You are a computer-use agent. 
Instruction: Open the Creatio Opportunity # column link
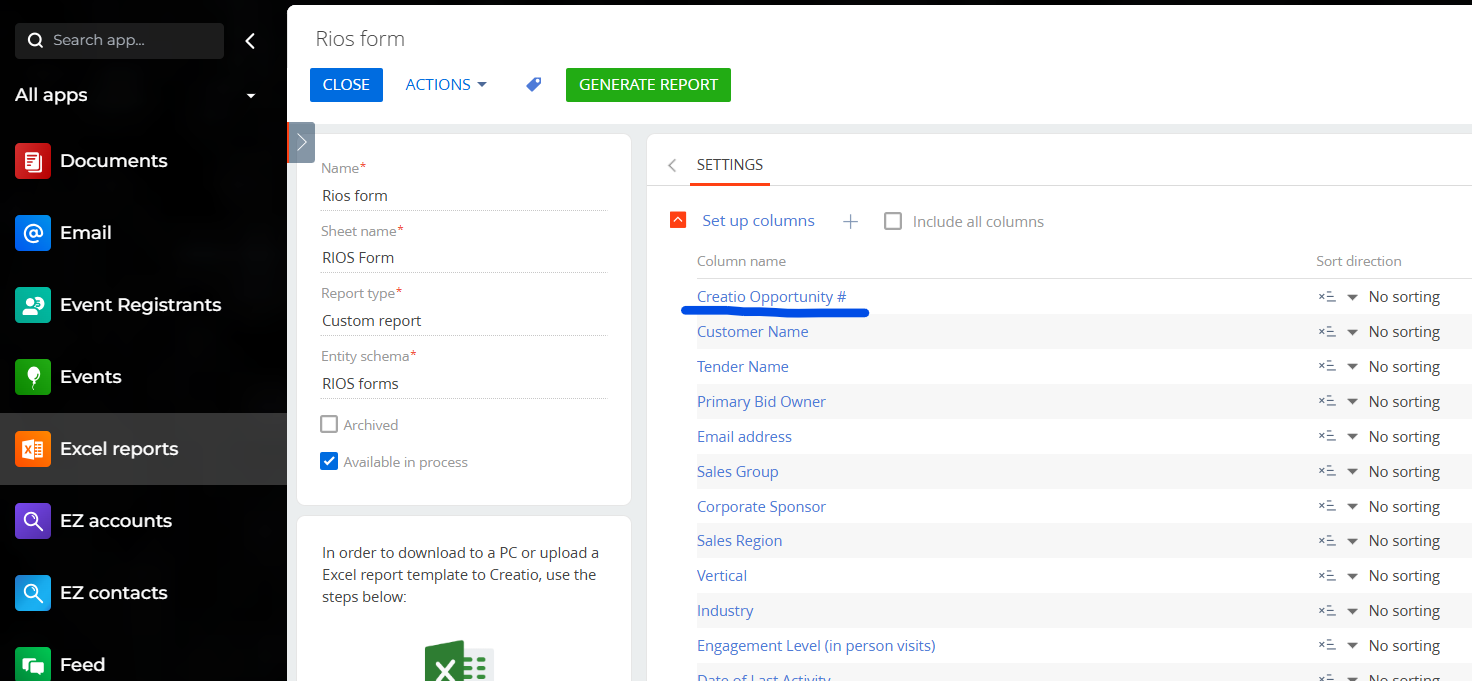coord(771,297)
